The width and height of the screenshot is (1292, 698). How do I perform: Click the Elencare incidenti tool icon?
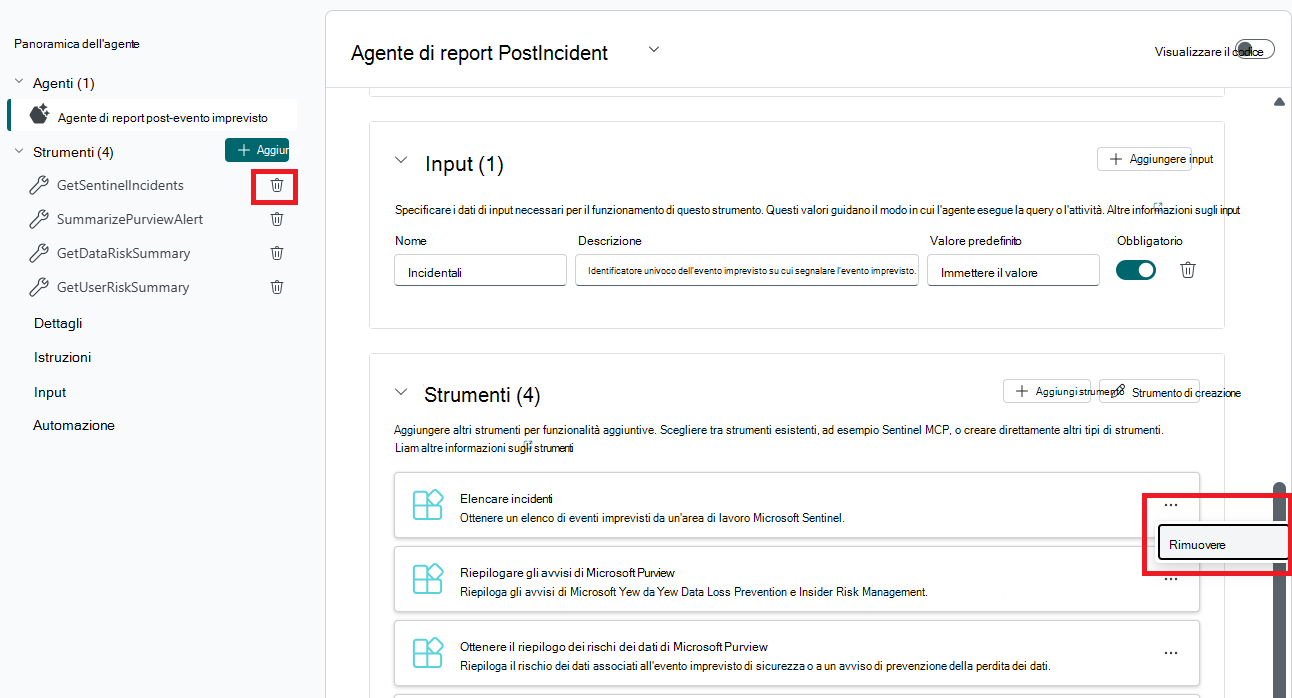click(x=427, y=505)
